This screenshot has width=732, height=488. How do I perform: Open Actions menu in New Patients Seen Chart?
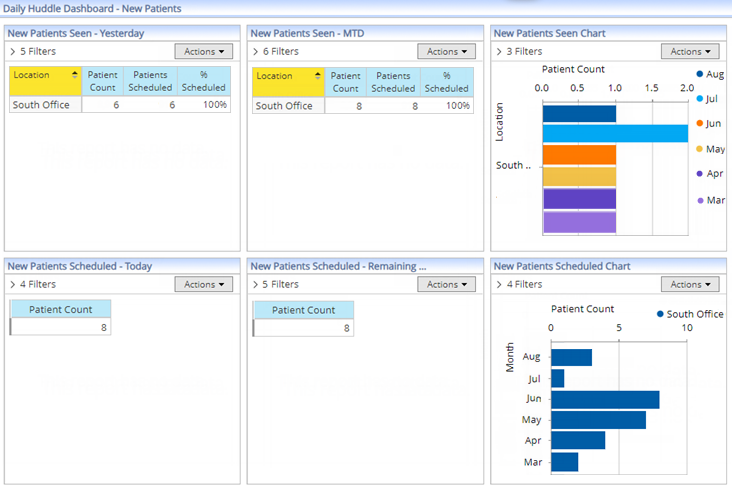tap(689, 51)
